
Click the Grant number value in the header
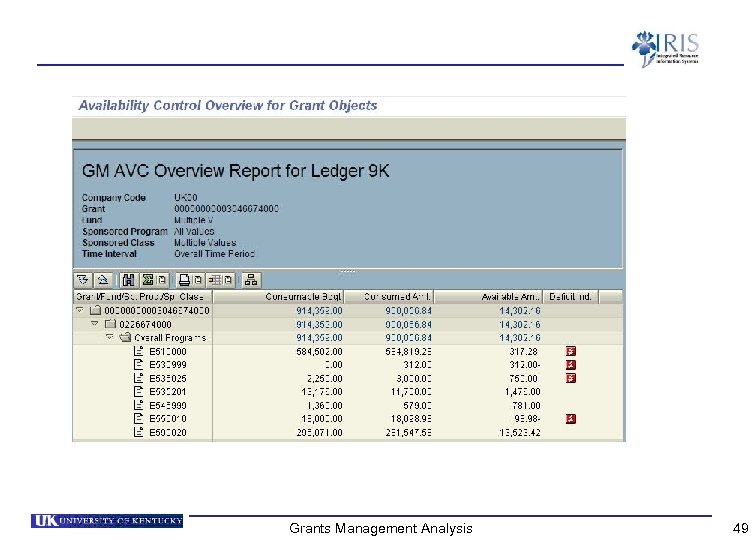226,209
